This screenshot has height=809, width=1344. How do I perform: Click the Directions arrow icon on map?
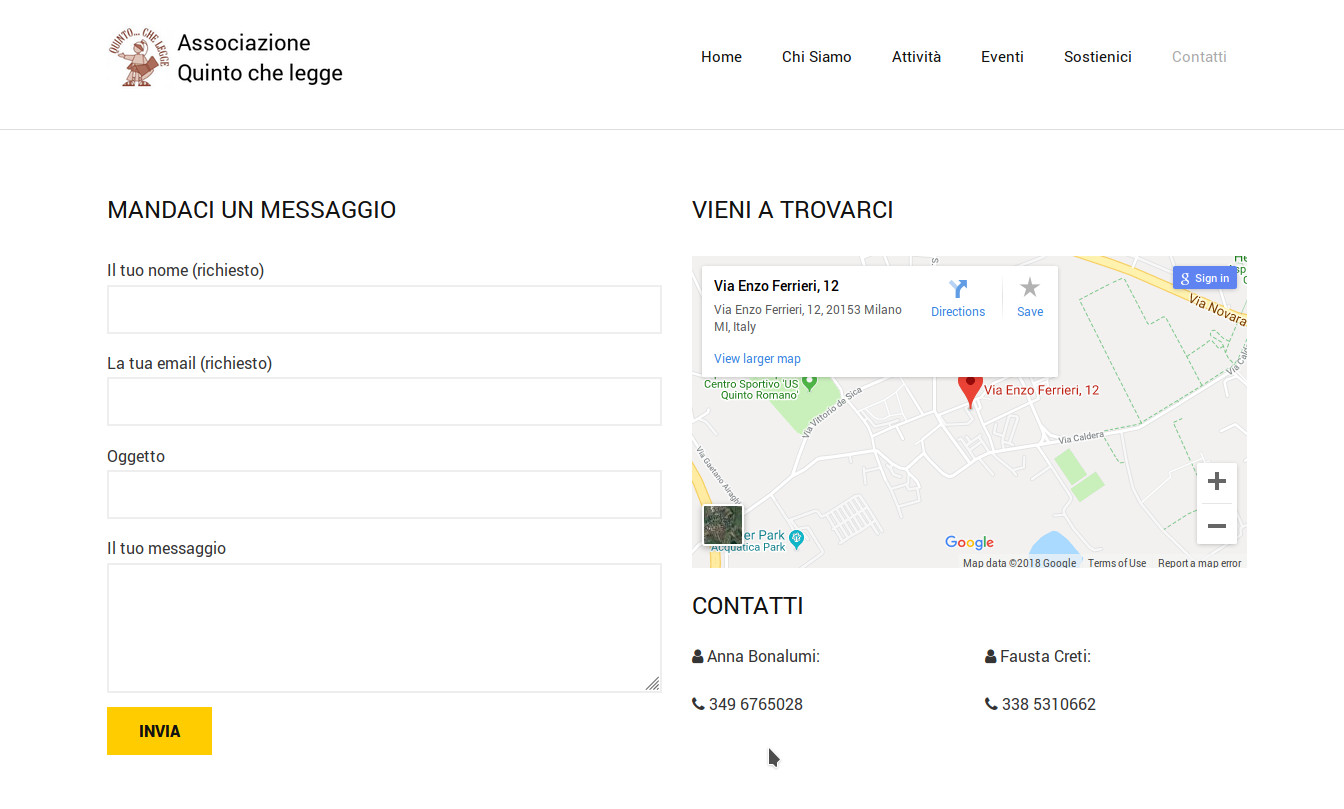[958, 290]
